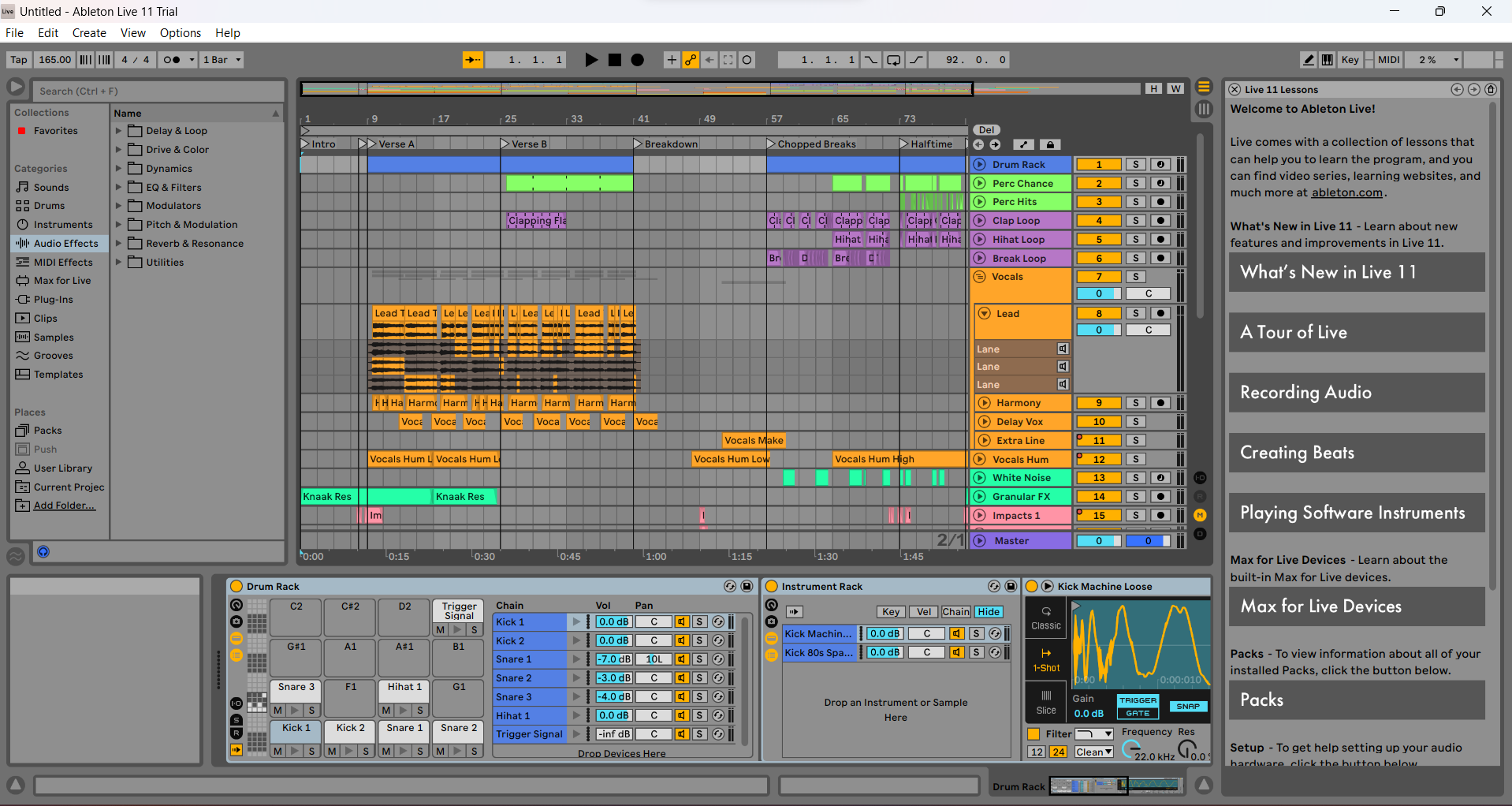Jump to the next locator
This screenshot has width=1512, height=806.
coord(995,144)
